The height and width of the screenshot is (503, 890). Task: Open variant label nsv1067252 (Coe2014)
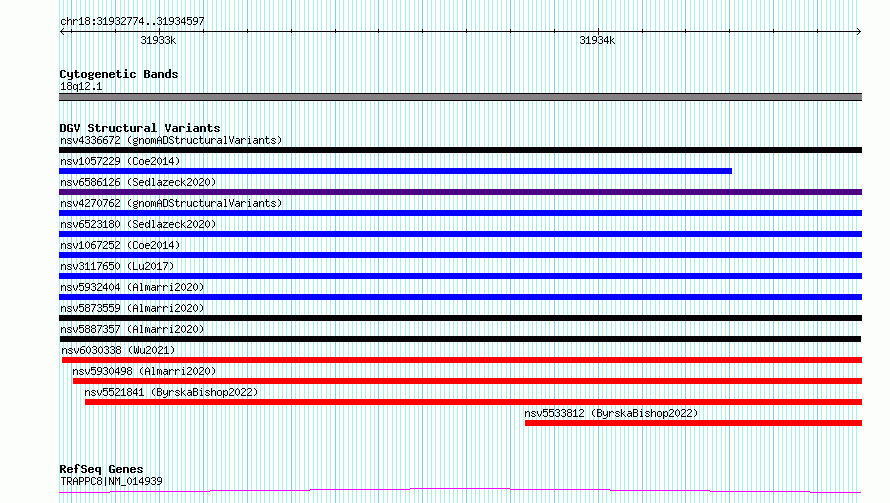(x=120, y=245)
